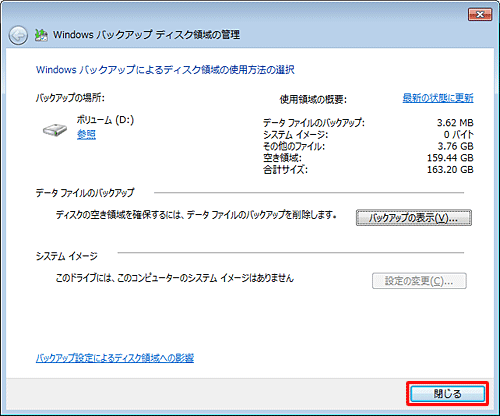Open バックアップ設定によるディスク領域への影響 link

pos(115,358)
